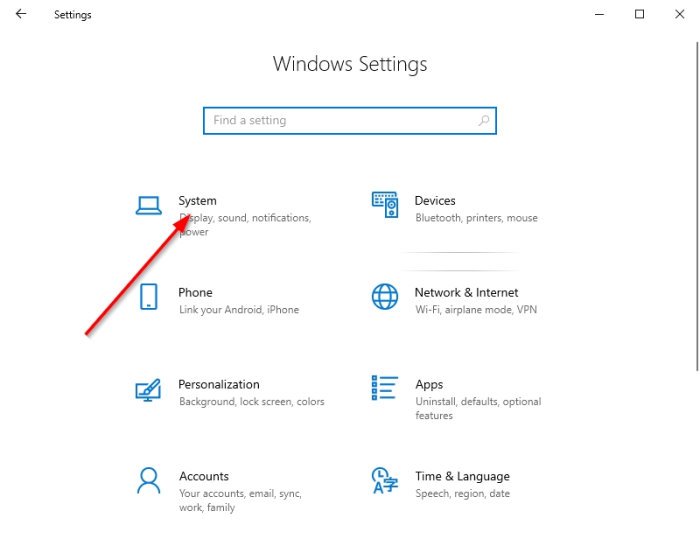Click the Windows Settings heading
The width and height of the screenshot is (700, 553).
pos(350,64)
